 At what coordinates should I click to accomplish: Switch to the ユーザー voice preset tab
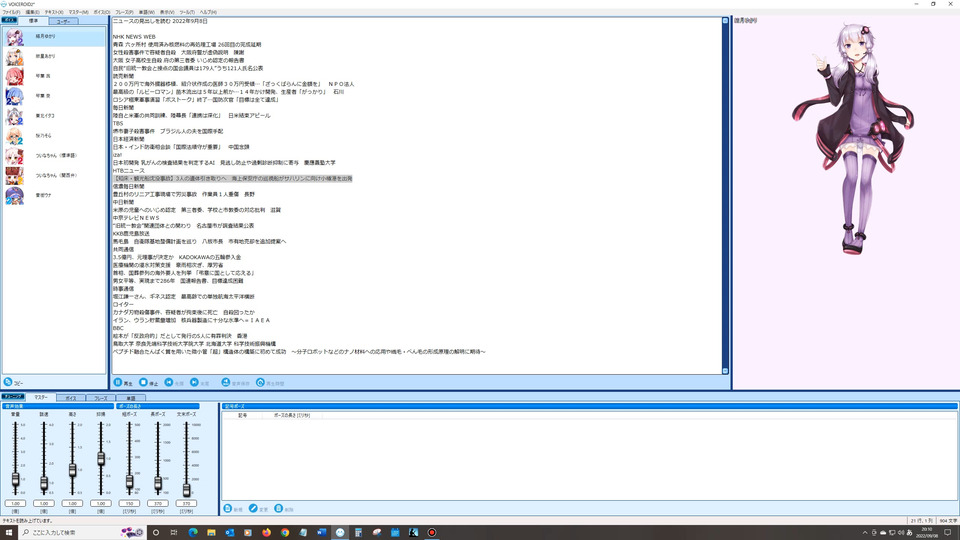point(63,21)
